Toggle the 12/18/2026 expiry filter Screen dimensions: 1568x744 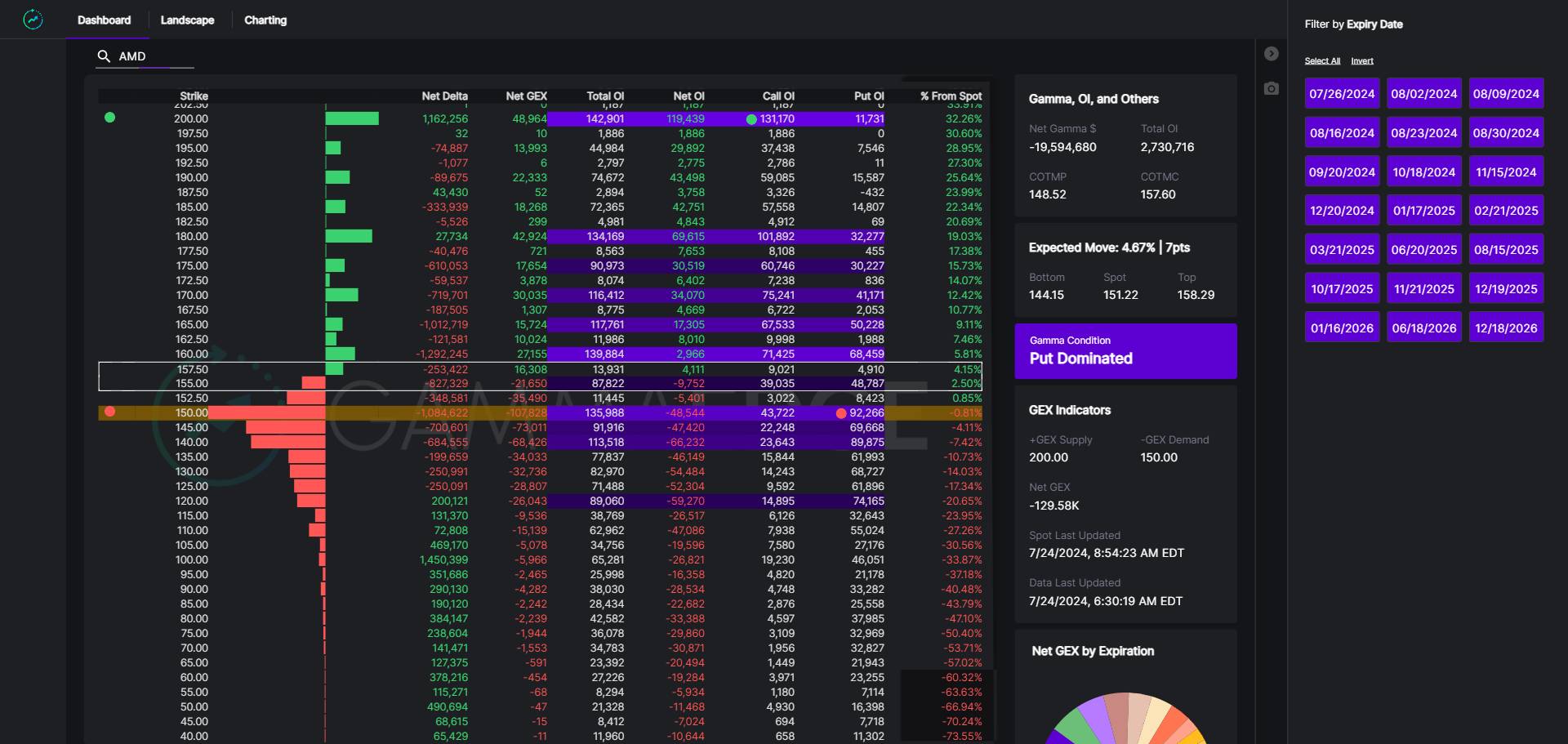point(1506,328)
